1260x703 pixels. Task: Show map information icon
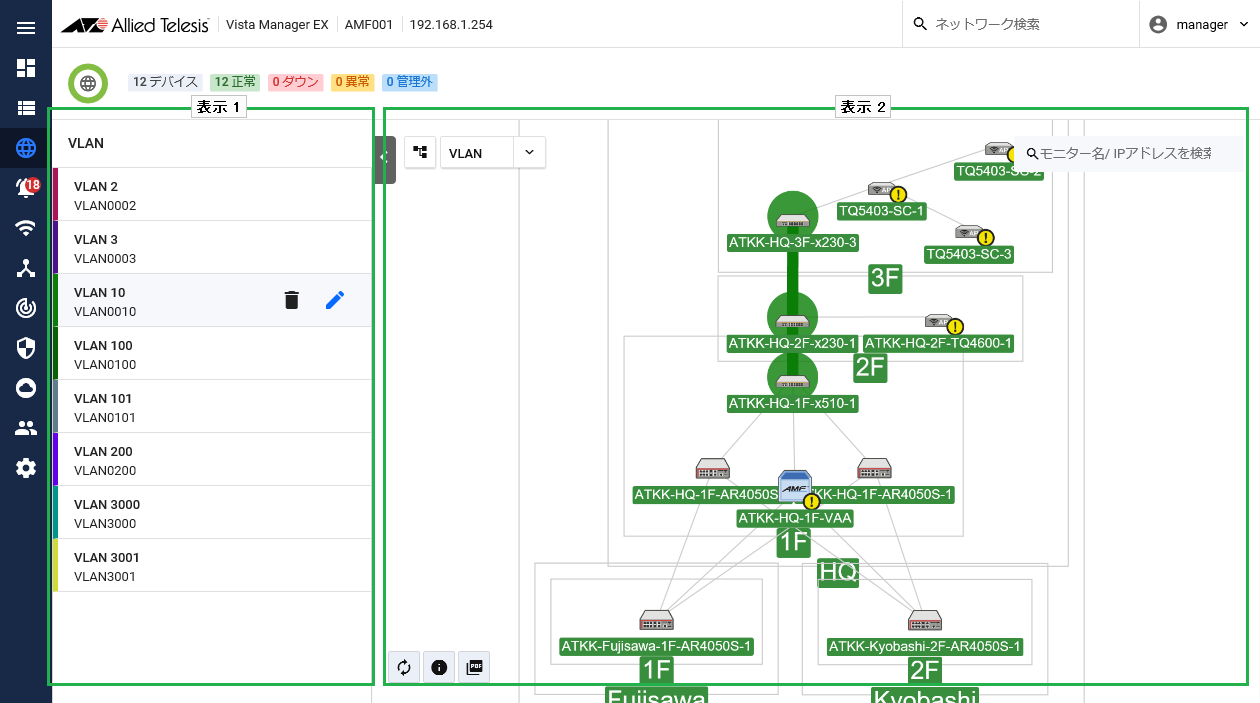[439, 667]
